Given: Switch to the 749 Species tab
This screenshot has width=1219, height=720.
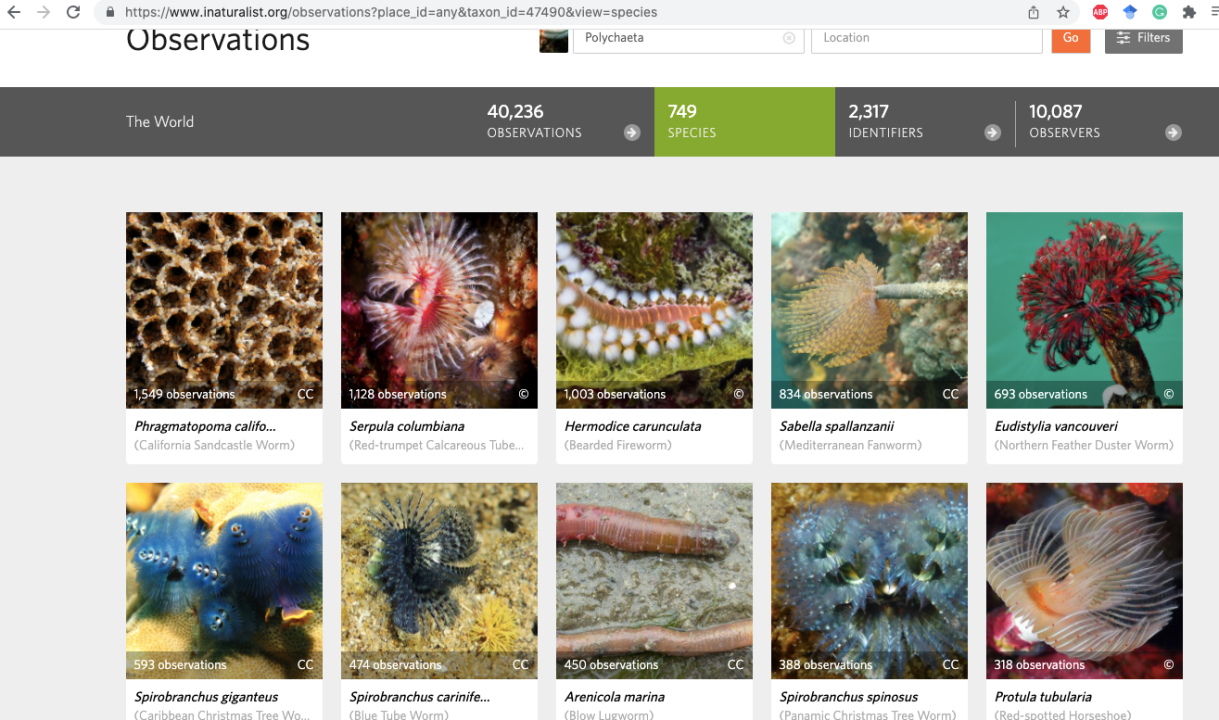Looking at the screenshot, I should tap(744, 121).
